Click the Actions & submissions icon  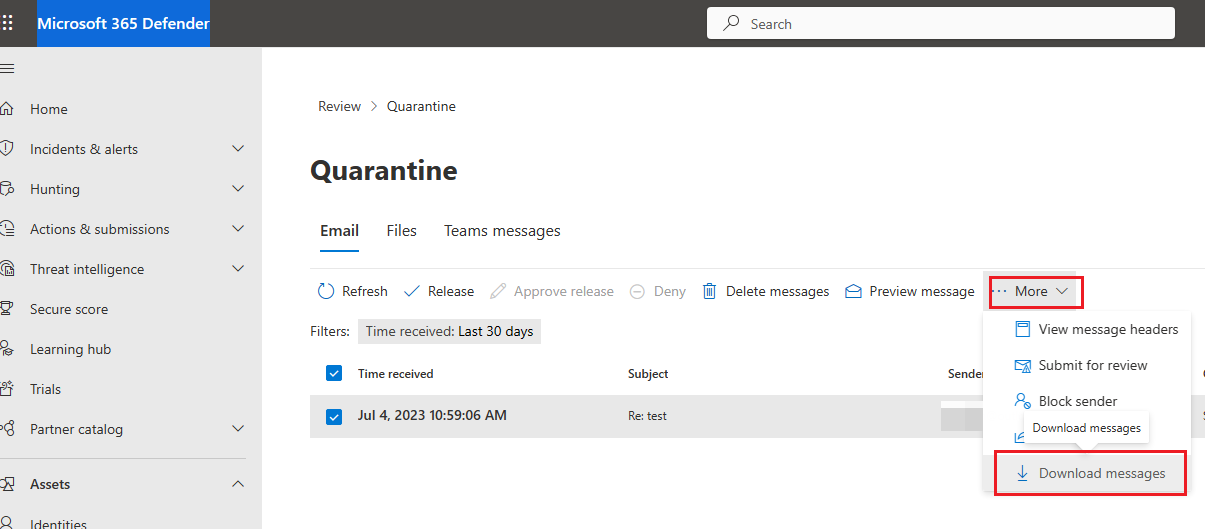7,229
